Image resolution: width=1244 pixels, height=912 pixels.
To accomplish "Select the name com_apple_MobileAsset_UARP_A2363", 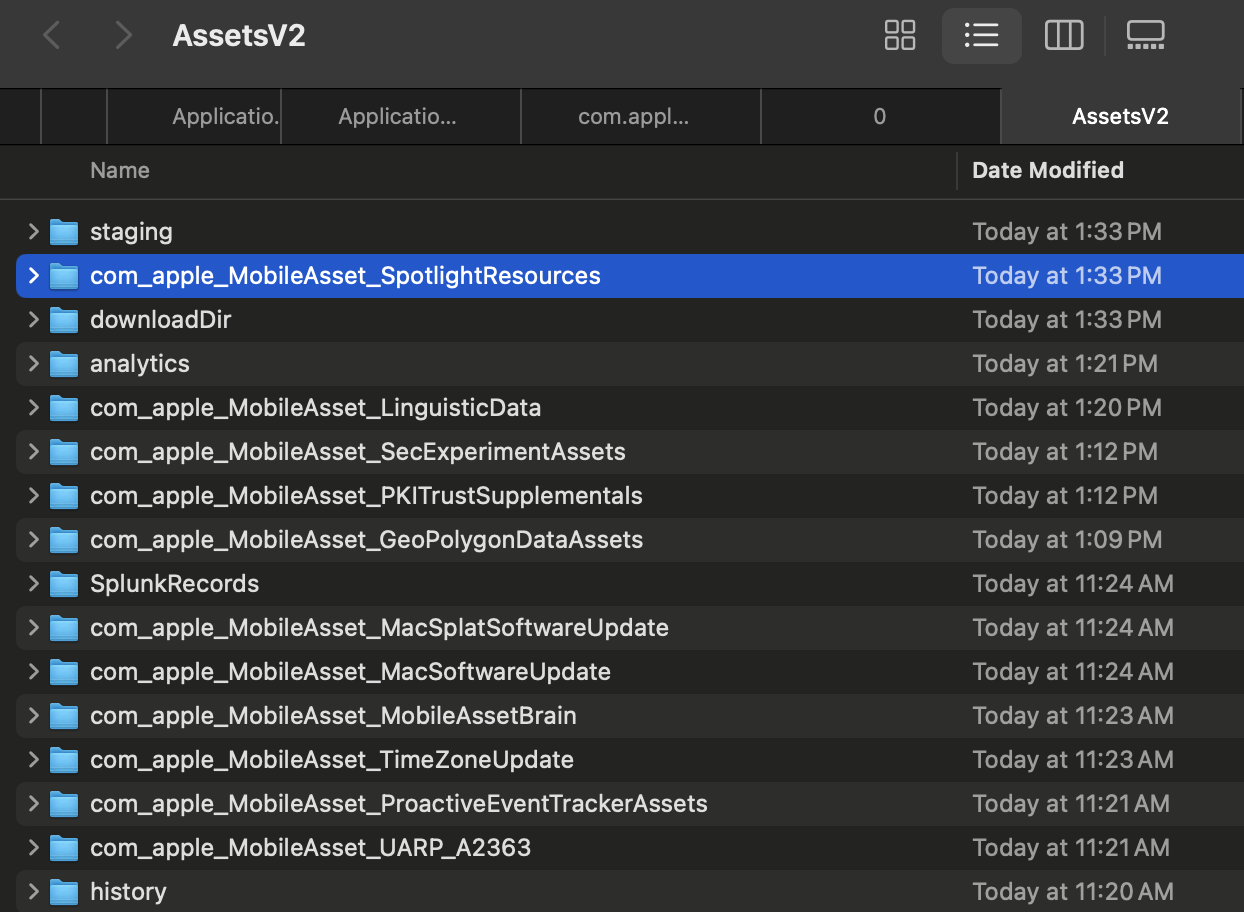I will (x=311, y=848).
